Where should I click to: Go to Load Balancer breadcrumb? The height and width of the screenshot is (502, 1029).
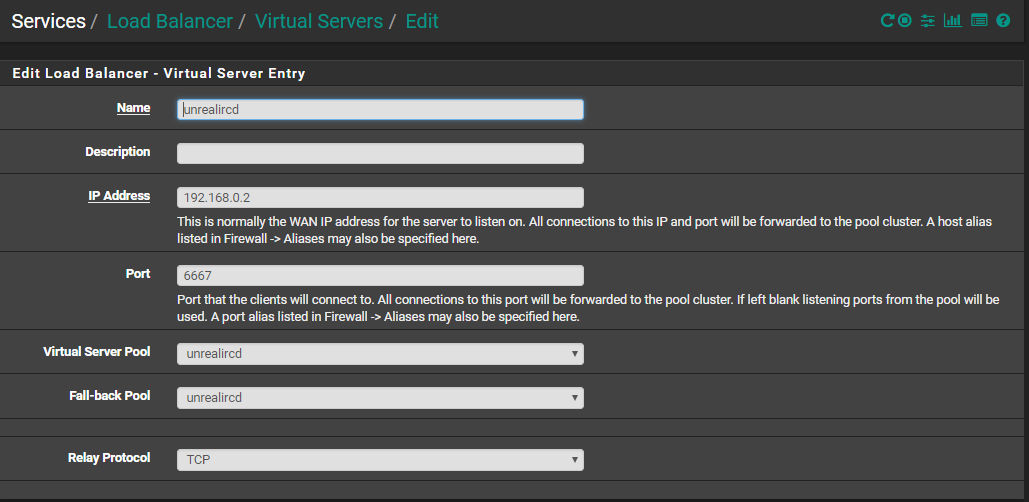coord(169,21)
